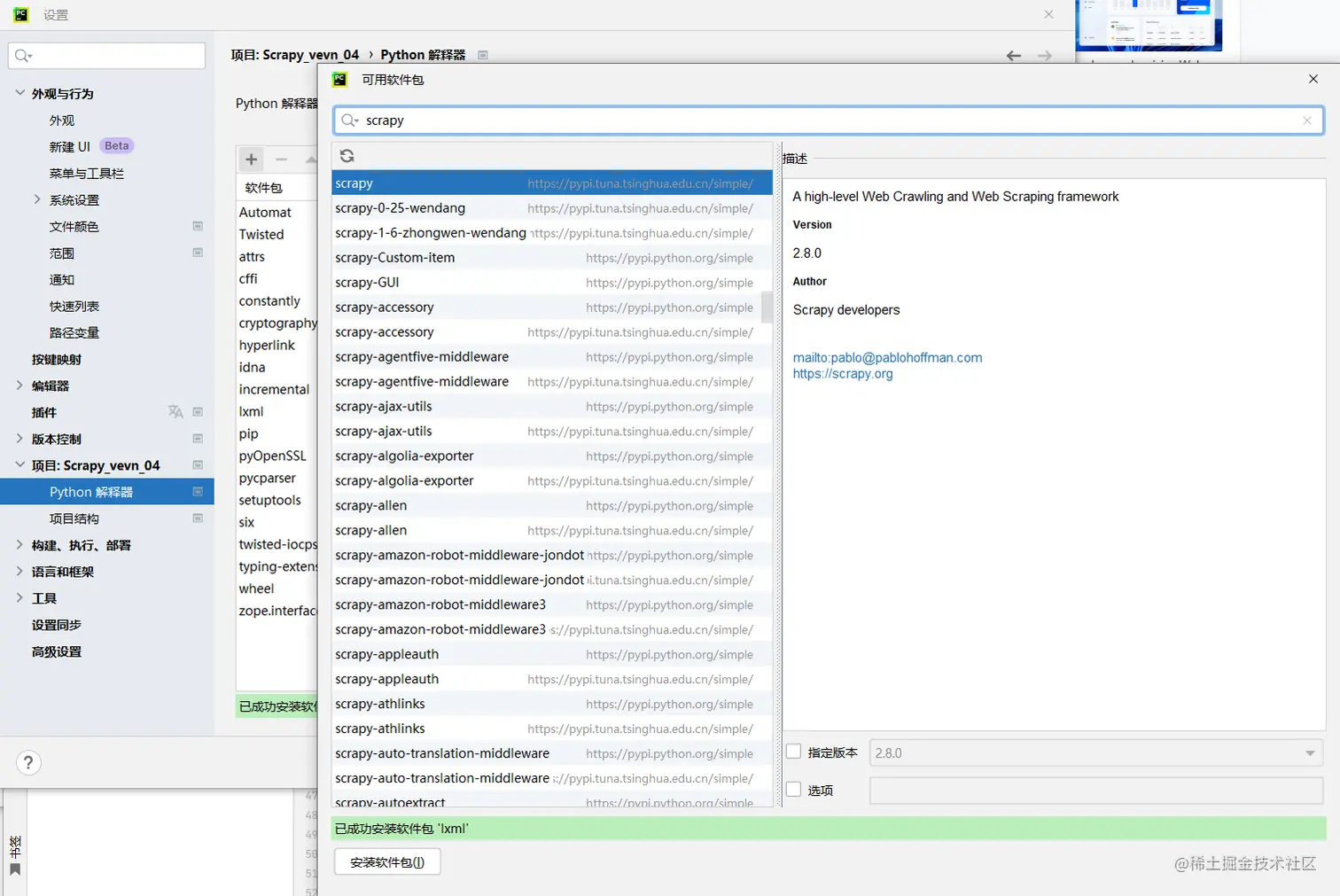Click the remove package minus button
The width and height of the screenshot is (1340, 896).
pyautogui.click(x=282, y=160)
